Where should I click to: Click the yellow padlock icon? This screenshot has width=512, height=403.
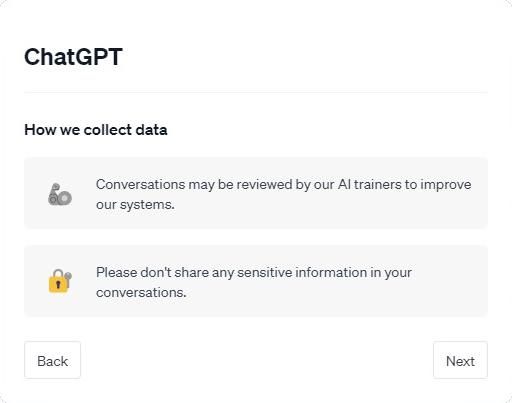(x=60, y=281)
